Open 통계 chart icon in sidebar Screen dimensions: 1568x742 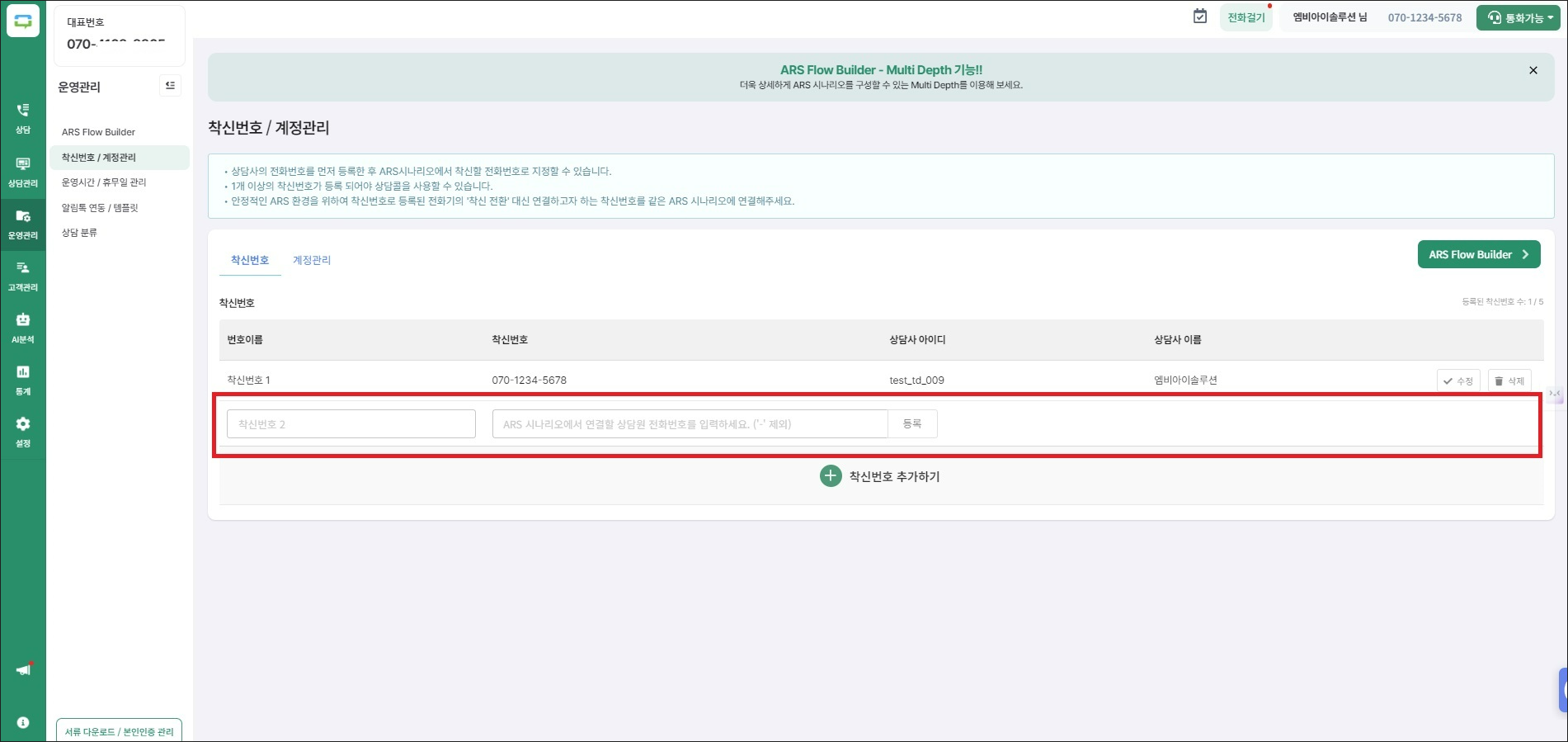pyautogui.click(x=23, y=379)
